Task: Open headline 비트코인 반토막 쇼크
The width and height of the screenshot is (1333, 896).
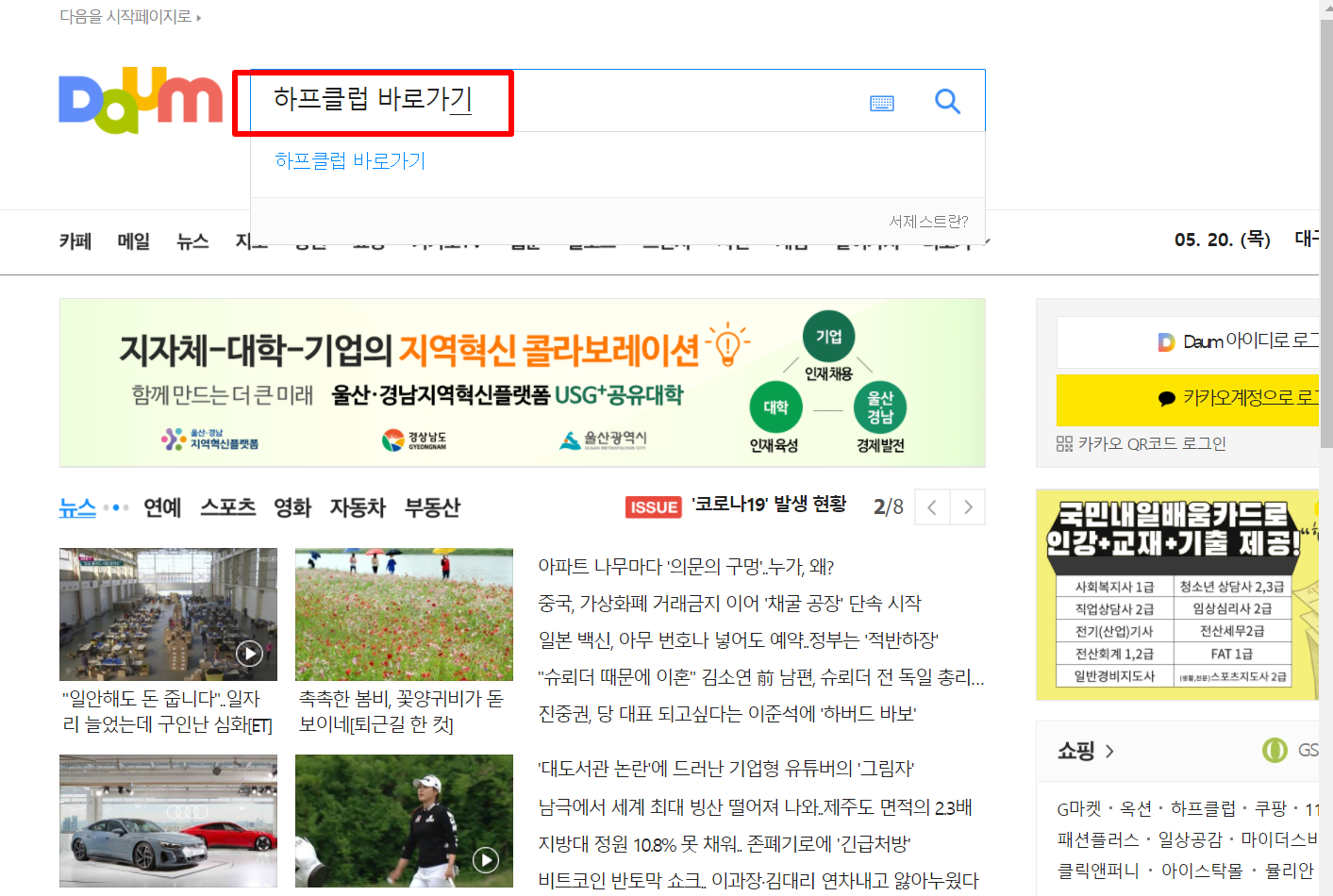Action: (x=758, y=881)
